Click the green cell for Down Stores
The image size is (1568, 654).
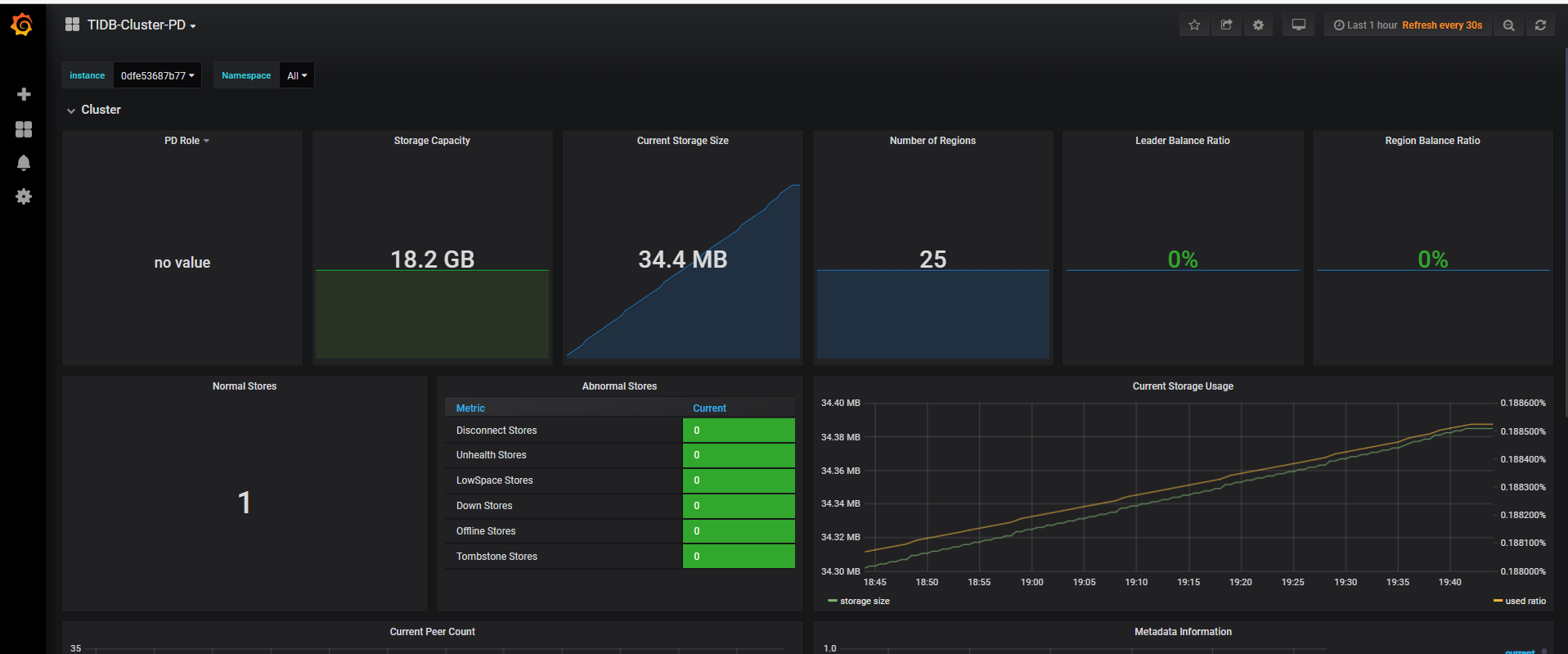click(739, 506)
